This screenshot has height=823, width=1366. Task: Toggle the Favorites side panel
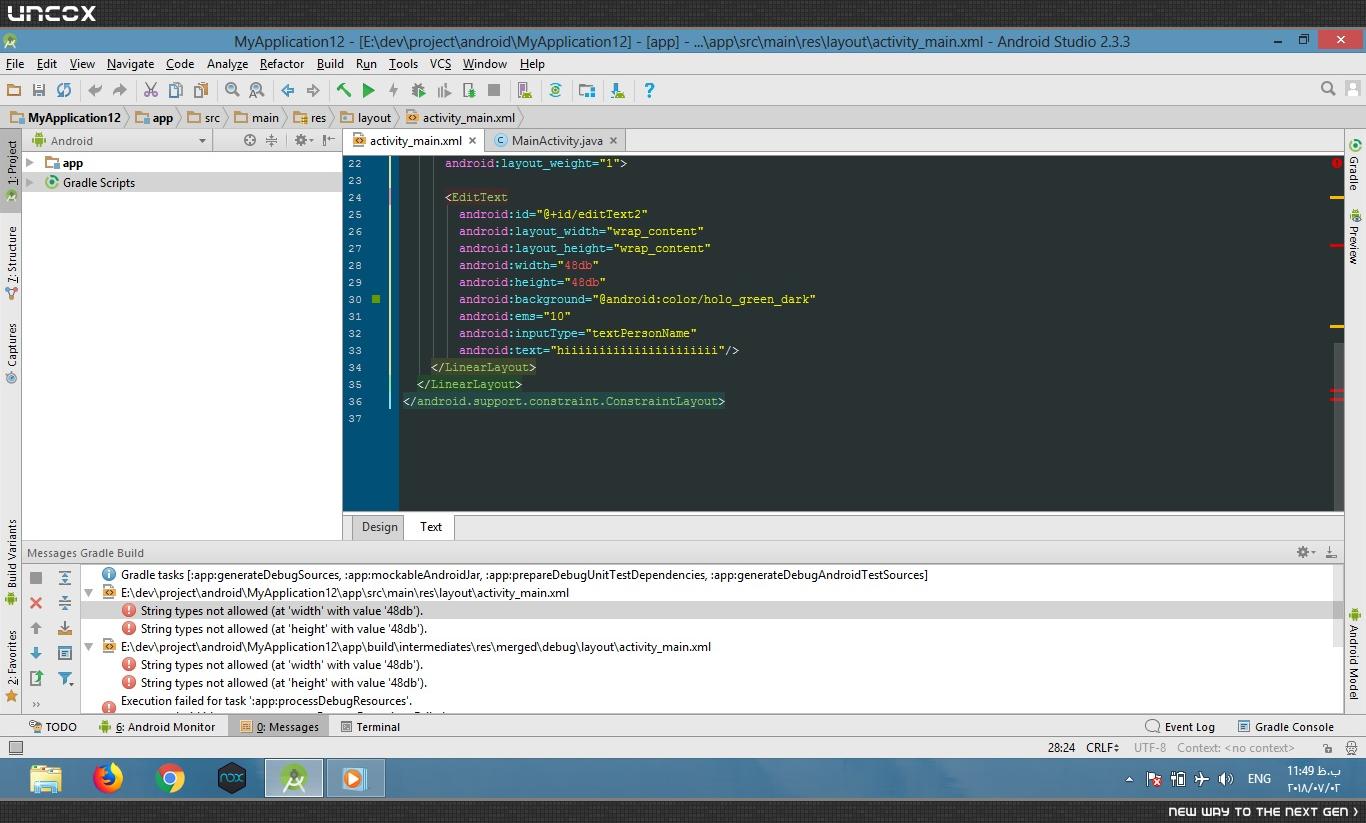tap(11, 666)
